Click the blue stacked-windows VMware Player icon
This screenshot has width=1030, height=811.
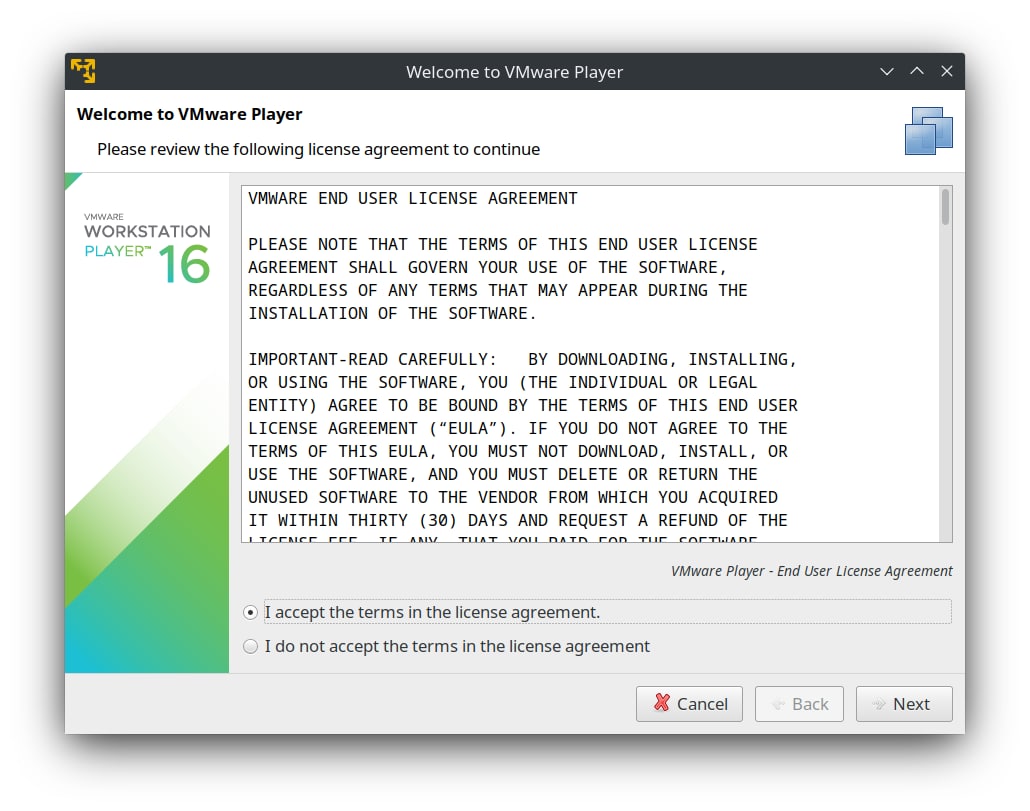(928, 131)
